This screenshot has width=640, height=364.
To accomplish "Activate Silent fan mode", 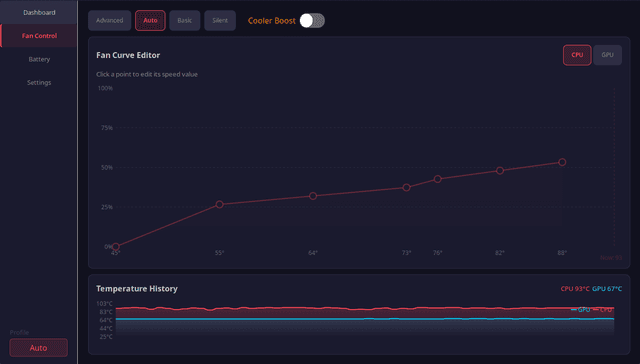I will (220, 20).
